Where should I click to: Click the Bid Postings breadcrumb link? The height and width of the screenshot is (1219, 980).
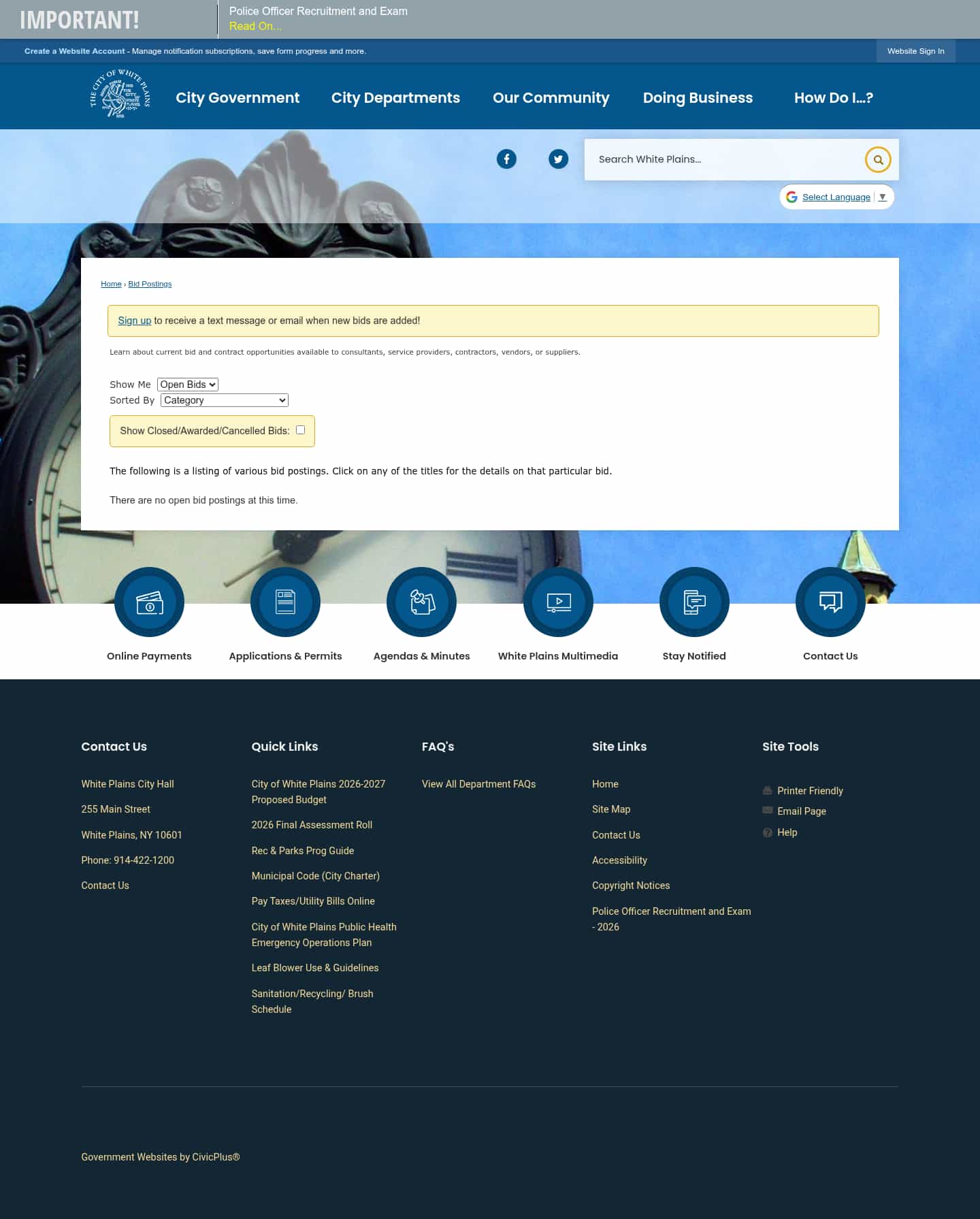pos(150,284)
